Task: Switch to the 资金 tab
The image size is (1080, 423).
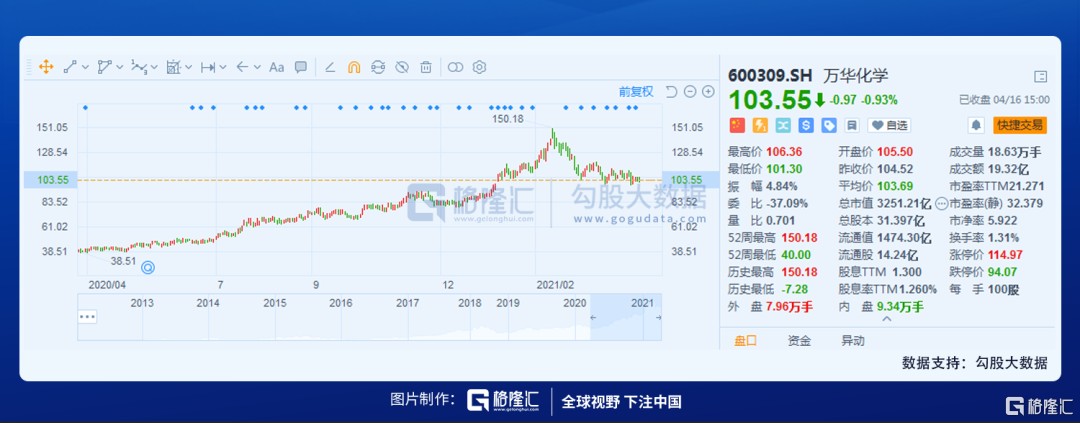Action: click(799, 340)
